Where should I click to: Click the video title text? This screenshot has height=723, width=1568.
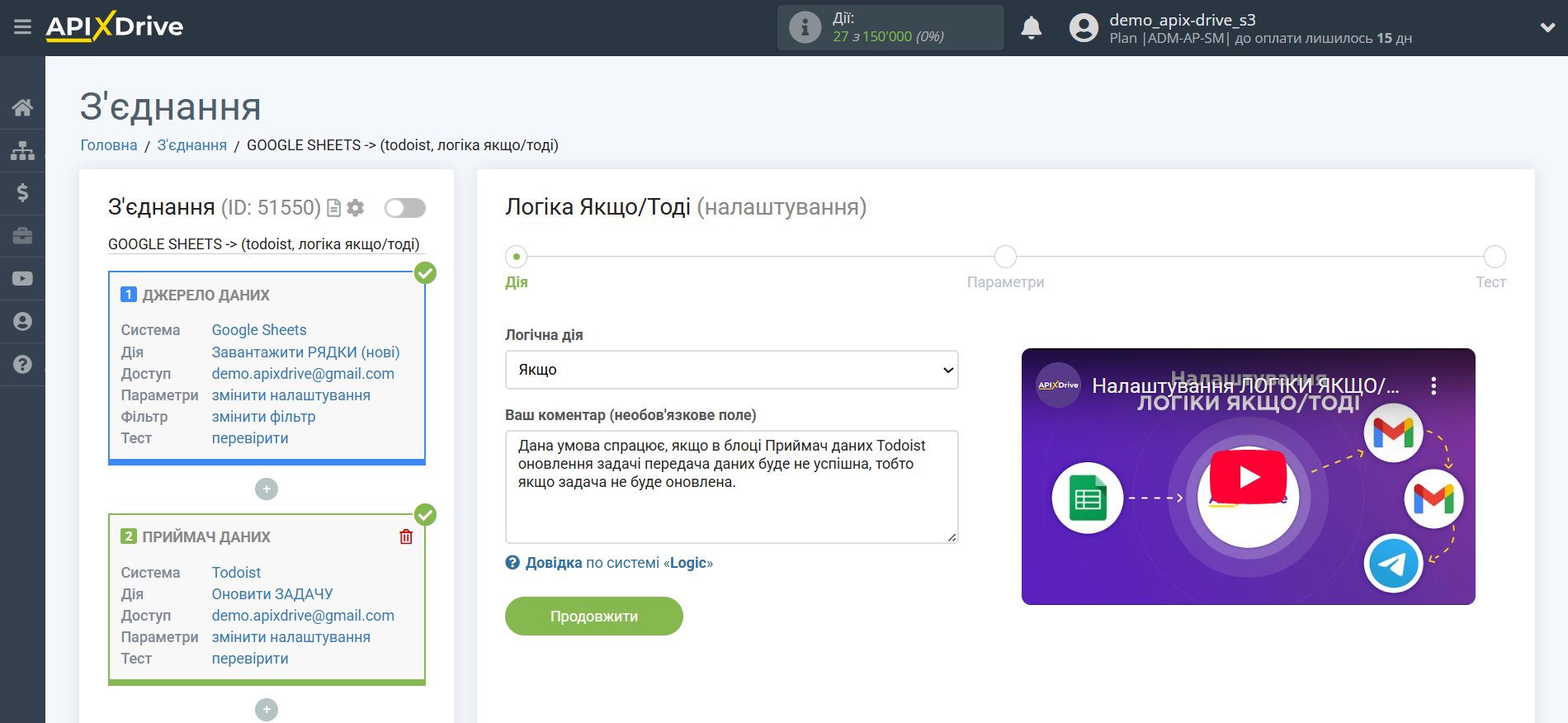pyautogui.click(x=1245, y=385)
